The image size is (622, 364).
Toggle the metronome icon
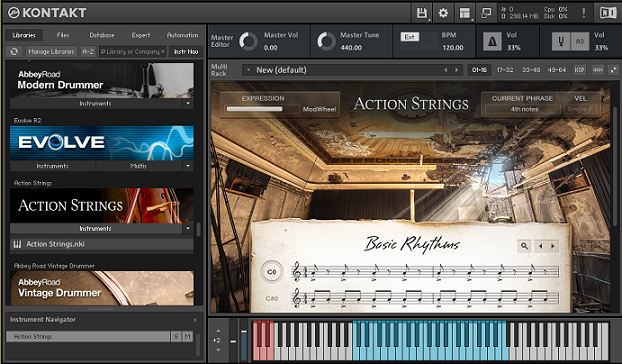click(x=492, y=42)
